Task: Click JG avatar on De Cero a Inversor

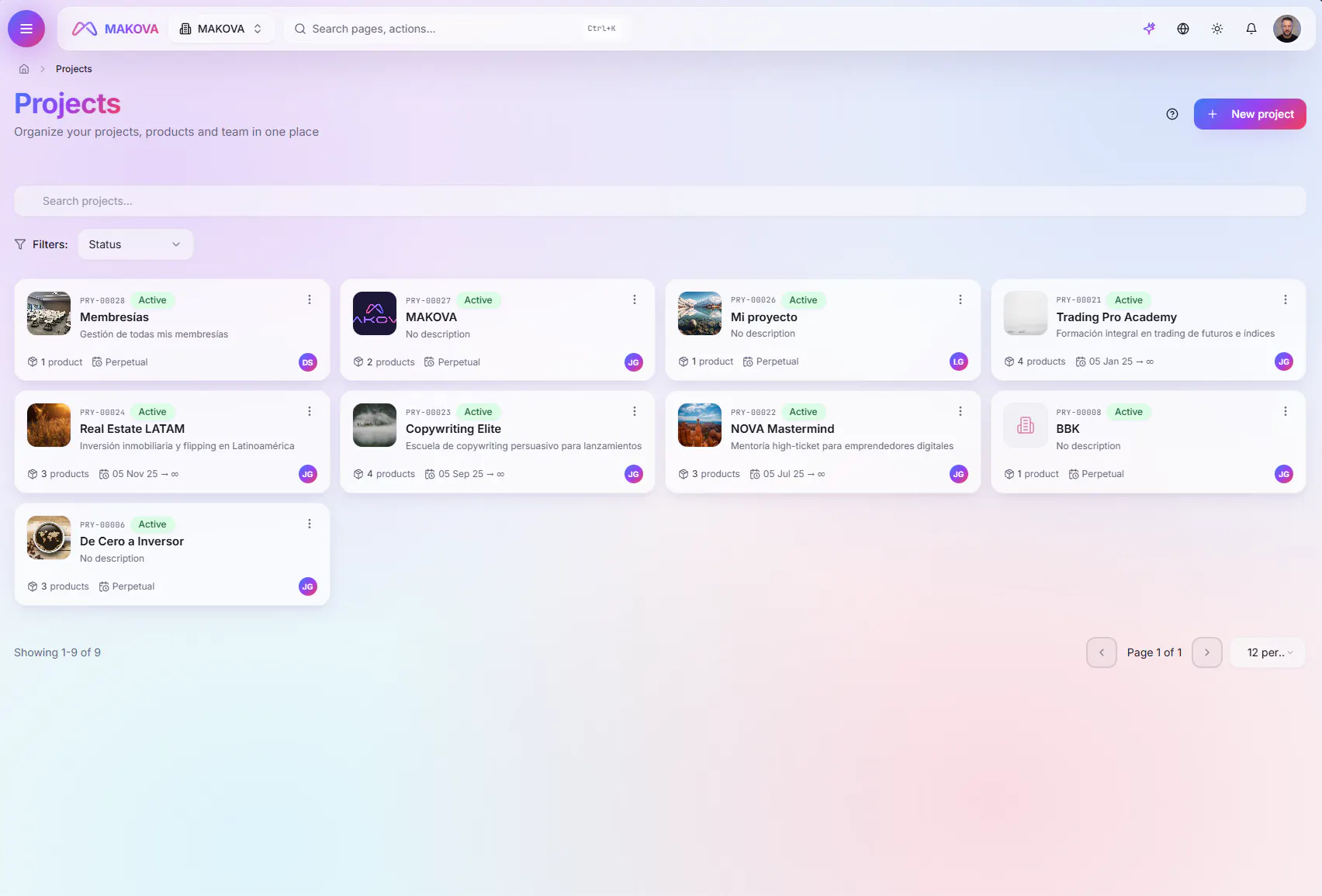Action: (x=308, y=586)
